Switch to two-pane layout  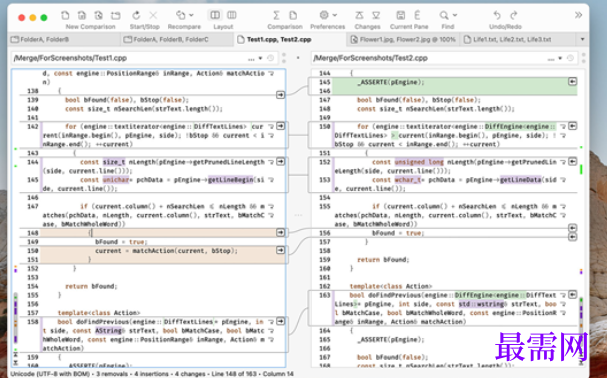[x=215, y=15]
